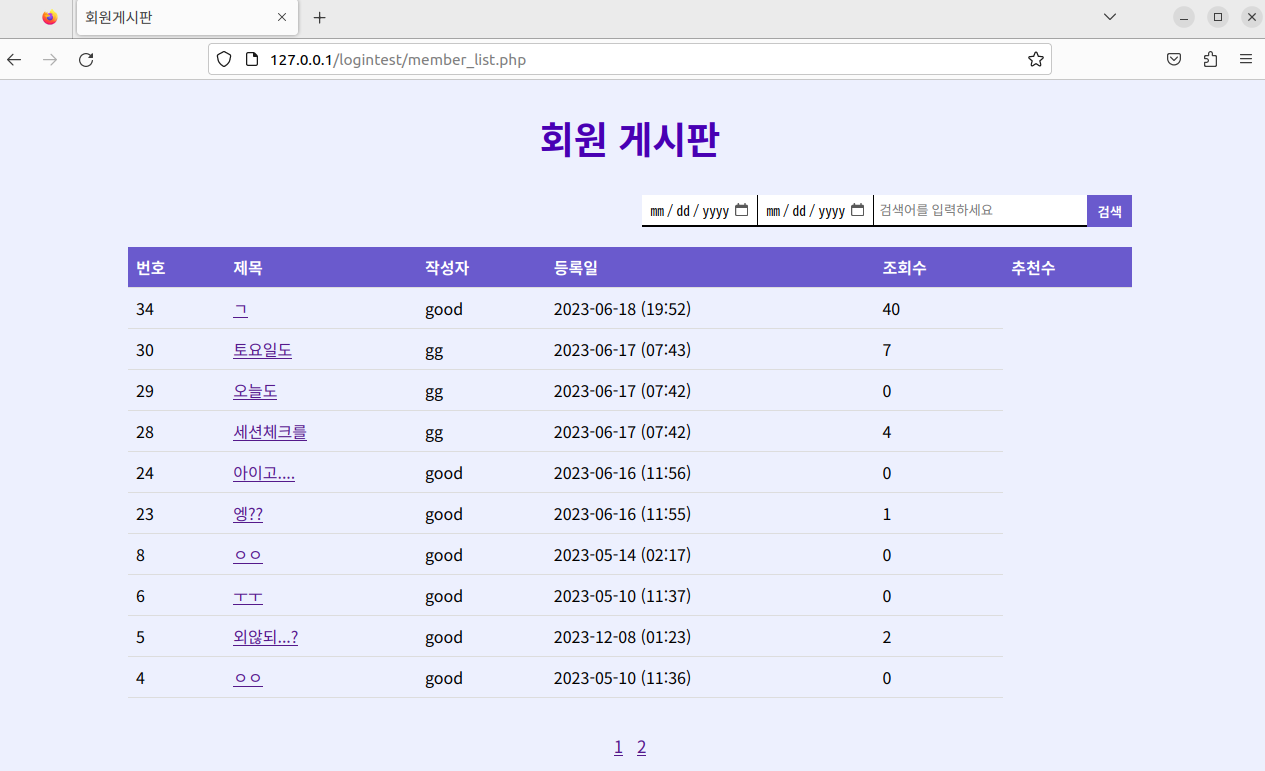This screenshot has width=1265, height=771.
Task: Open calendar picker for first date field
Action: (x=741, y=211)
